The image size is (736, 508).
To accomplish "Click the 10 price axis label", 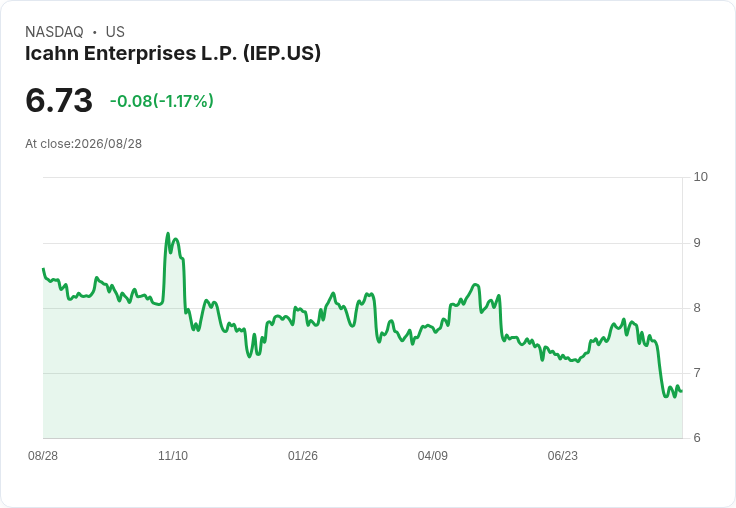I will coord(700,177).
